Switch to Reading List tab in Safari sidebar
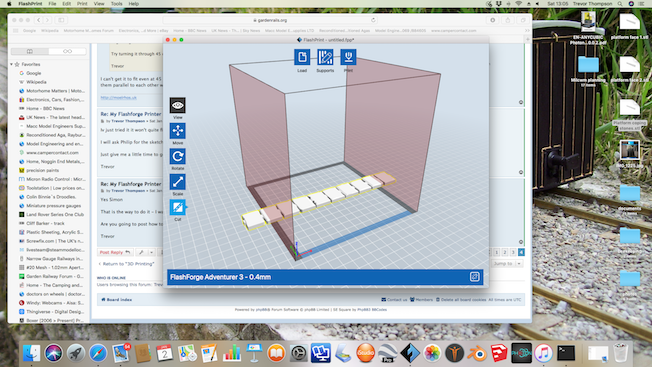 tap(67, 51)
